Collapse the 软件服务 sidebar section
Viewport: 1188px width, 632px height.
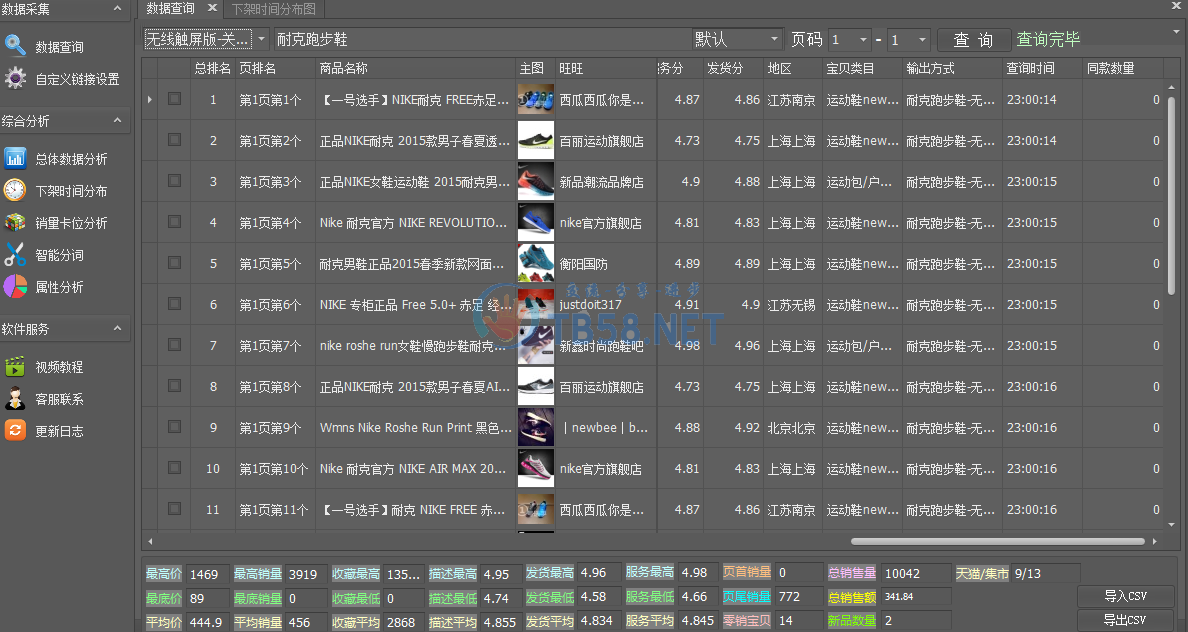point(117,328)
